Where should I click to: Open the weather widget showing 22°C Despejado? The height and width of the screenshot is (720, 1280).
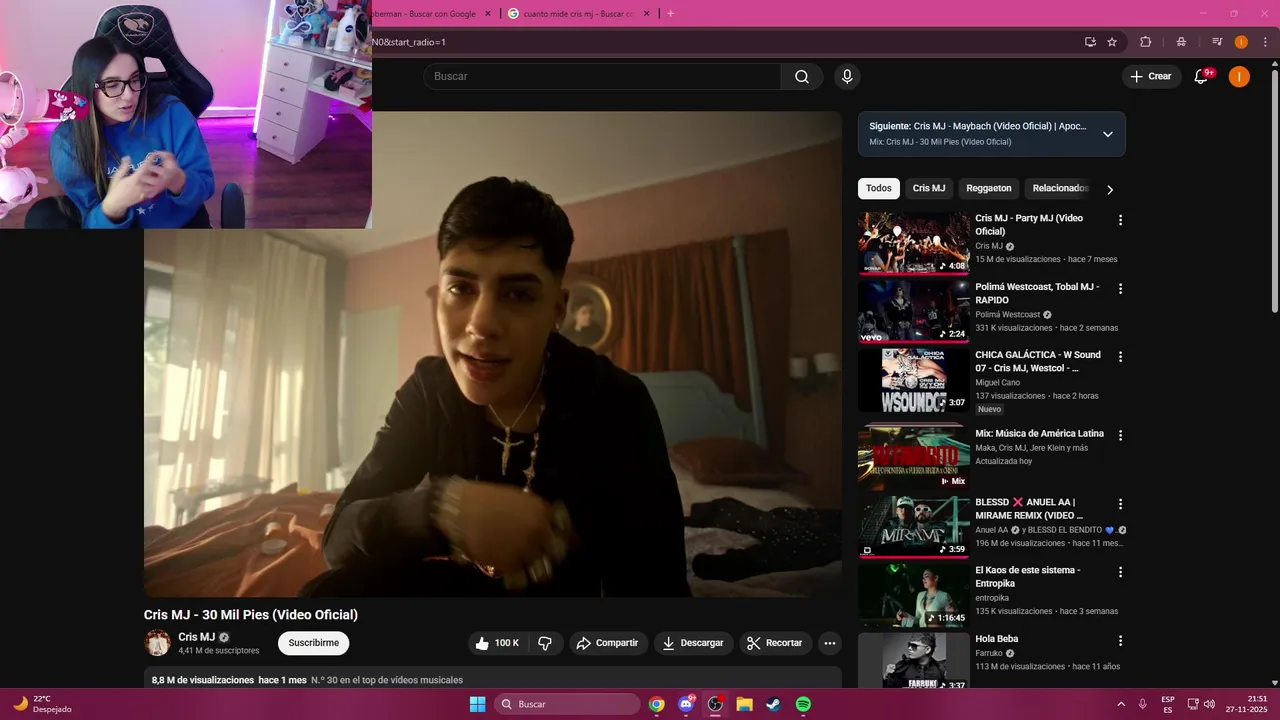[43, 704]
